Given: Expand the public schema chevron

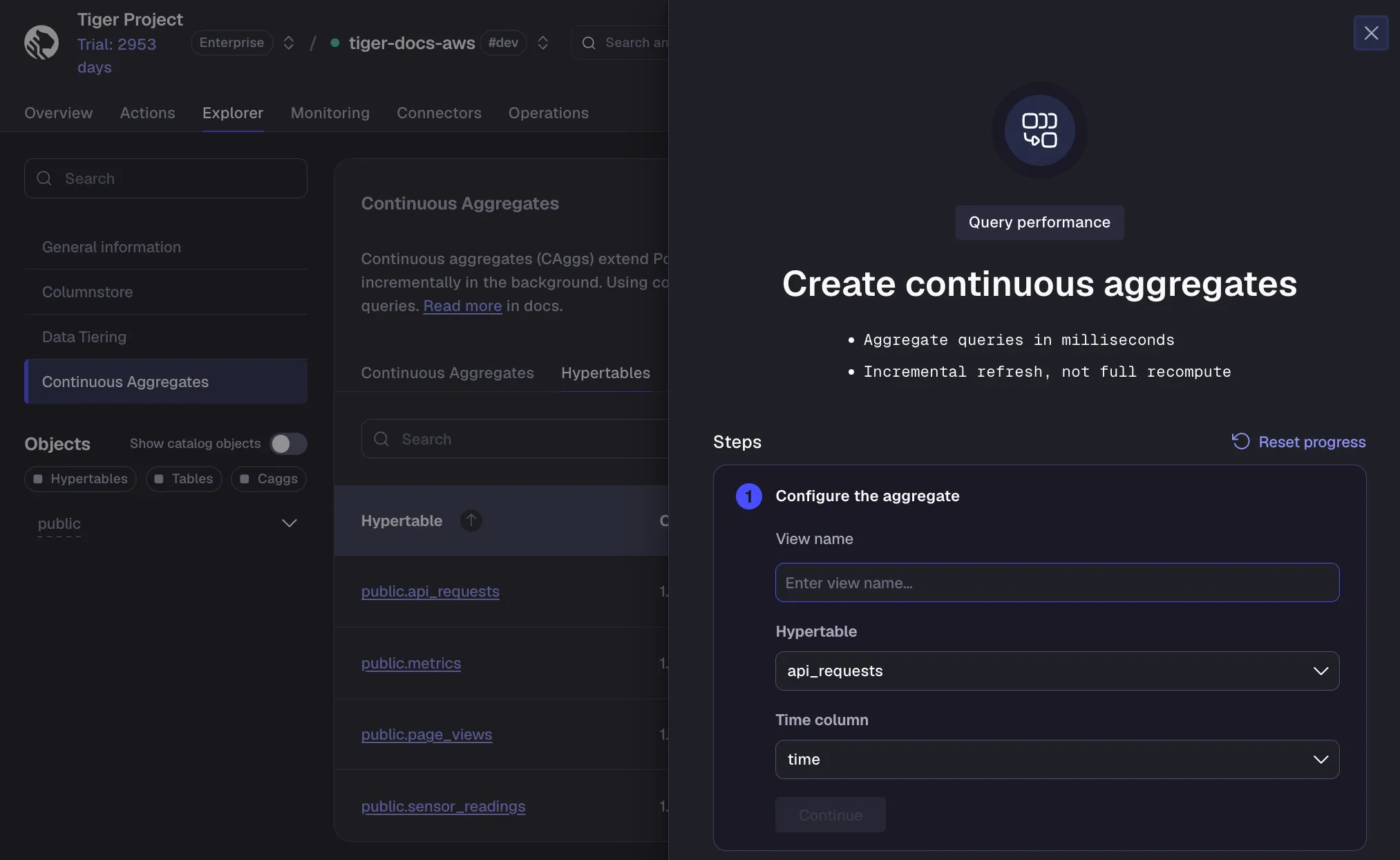Looking at the screenshot, I should (x=290, y=523).
